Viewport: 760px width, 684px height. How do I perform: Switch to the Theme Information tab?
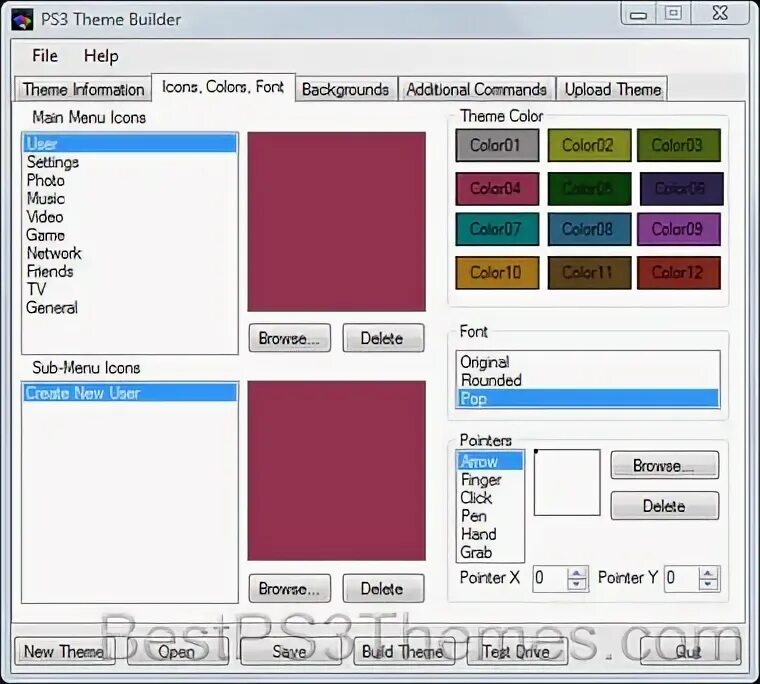click(x=83, y=89)
